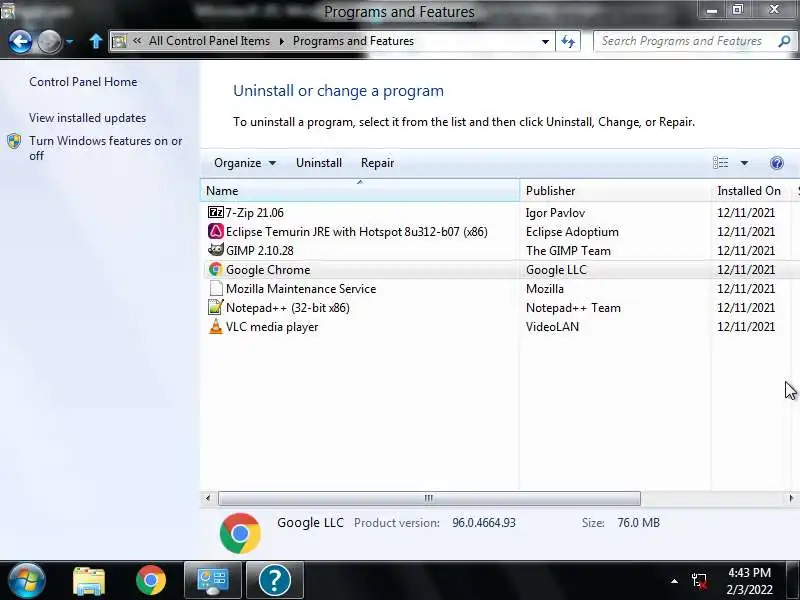
Task: Sort by the Publisher column header
Action: click(615, 190)
